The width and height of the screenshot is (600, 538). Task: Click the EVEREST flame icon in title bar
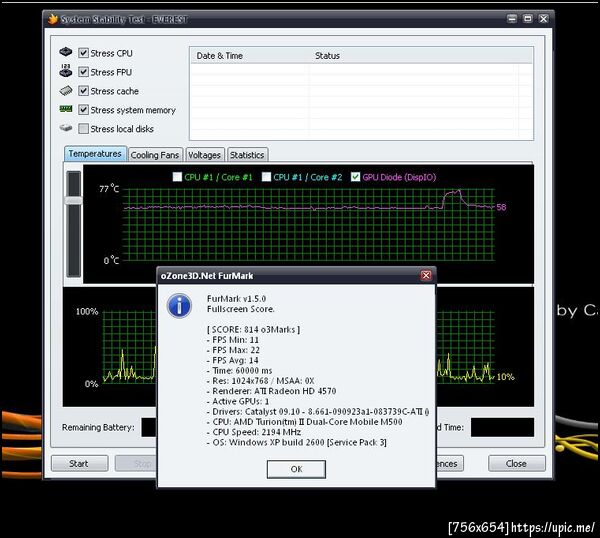(53, 19)
